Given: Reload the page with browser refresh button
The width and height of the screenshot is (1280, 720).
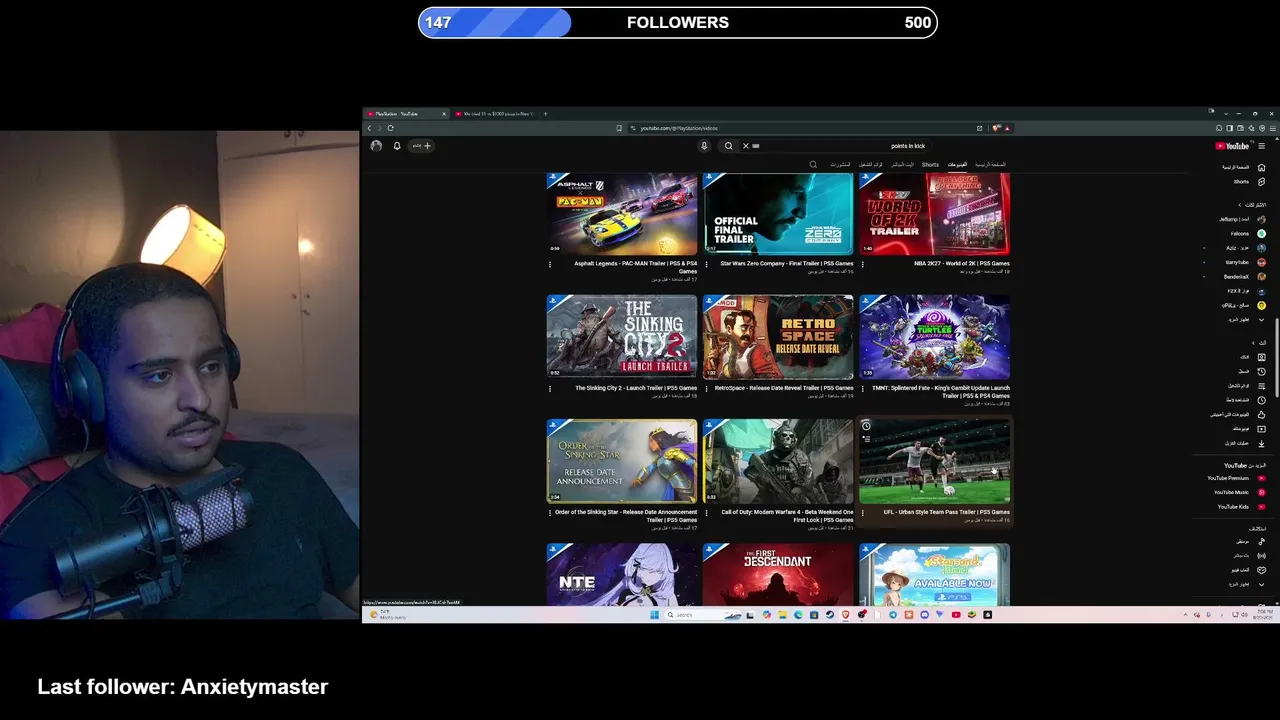Looking at the screenshot, I should click(x=390, y=128).
